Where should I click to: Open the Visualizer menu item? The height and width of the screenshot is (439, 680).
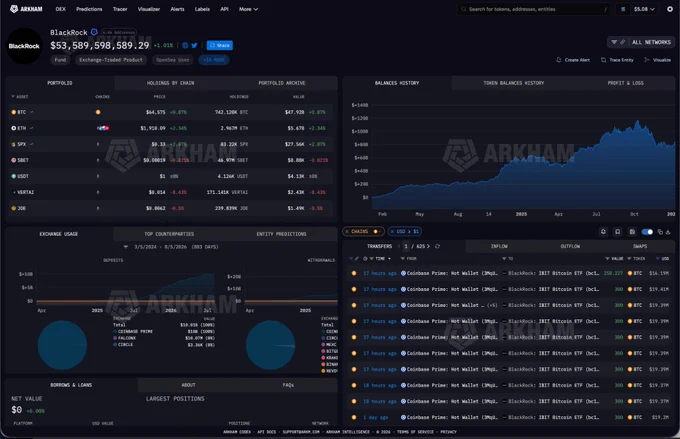point(149,9)
